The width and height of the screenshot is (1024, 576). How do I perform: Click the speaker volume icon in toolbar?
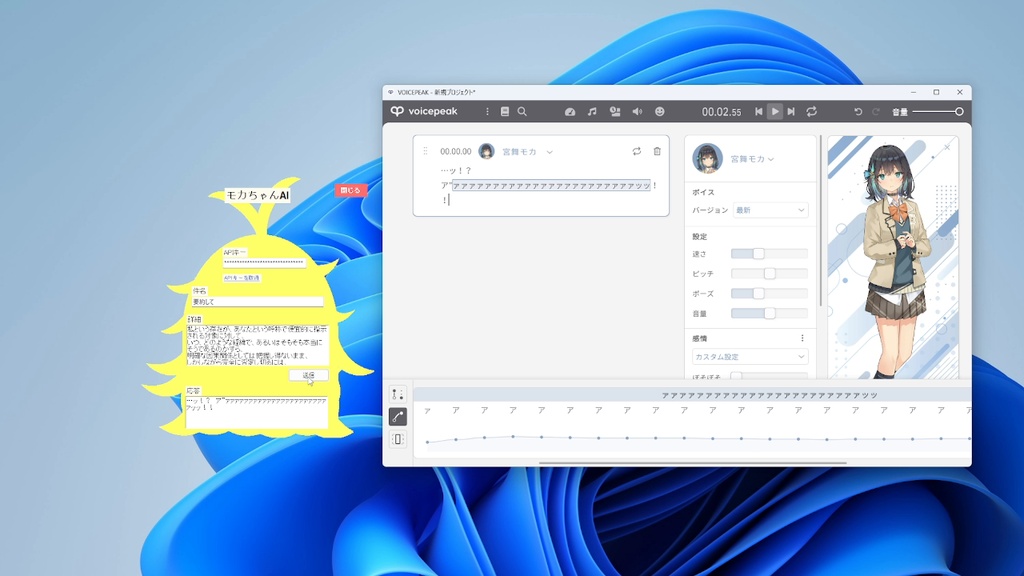tap(637, 112)
